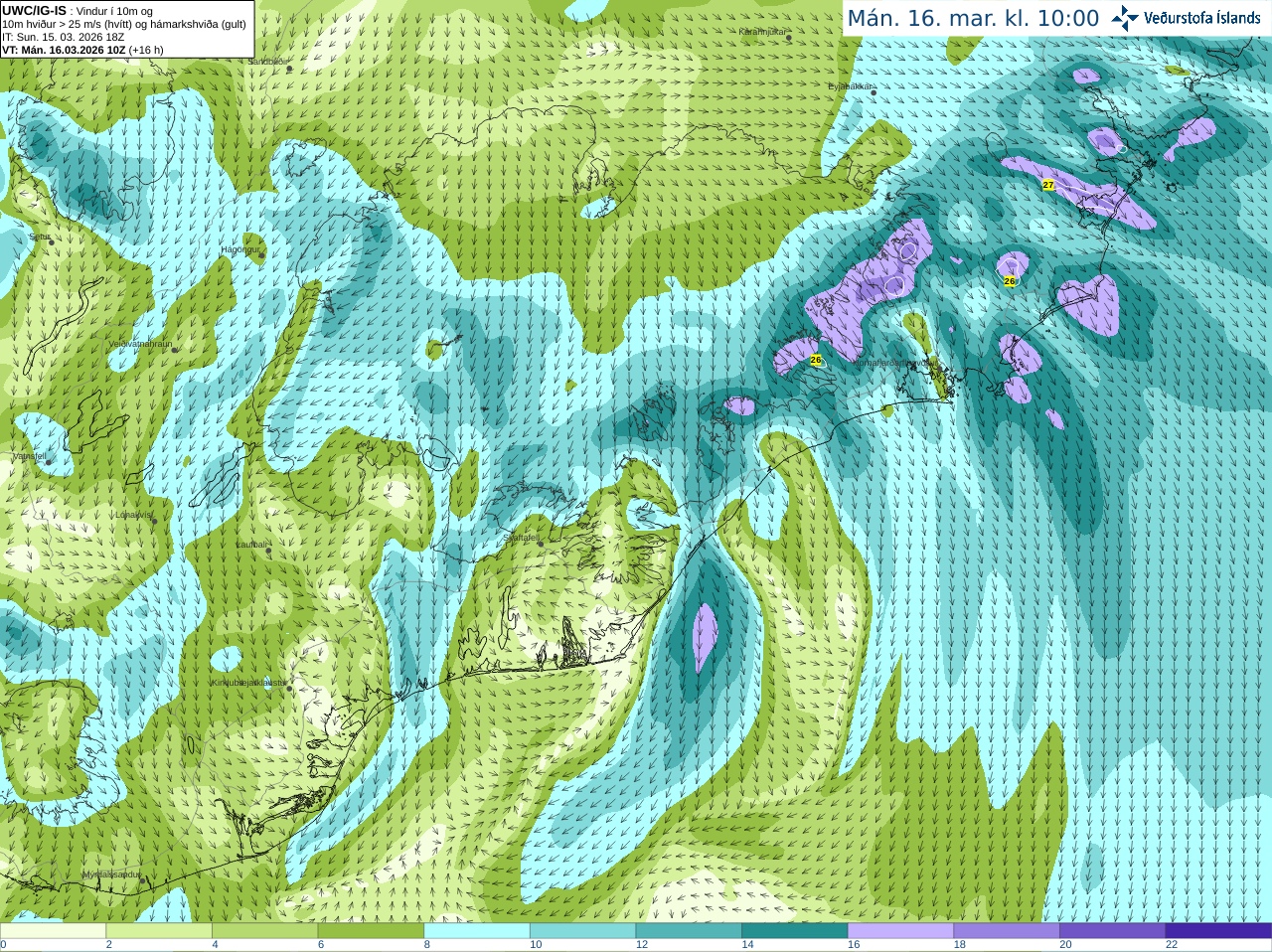
Task: Select the 12–14 m/s legend color swatch
Action: pos(689,931)
